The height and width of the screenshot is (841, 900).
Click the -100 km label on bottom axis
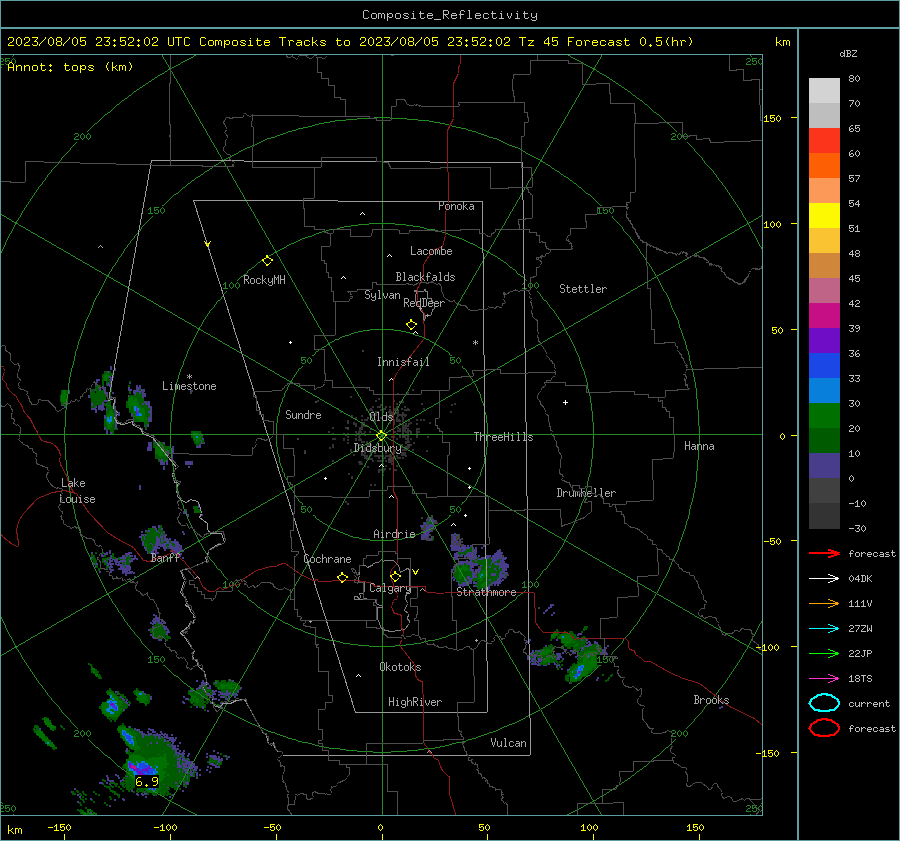pyautogui.click(x=165, y=827)
